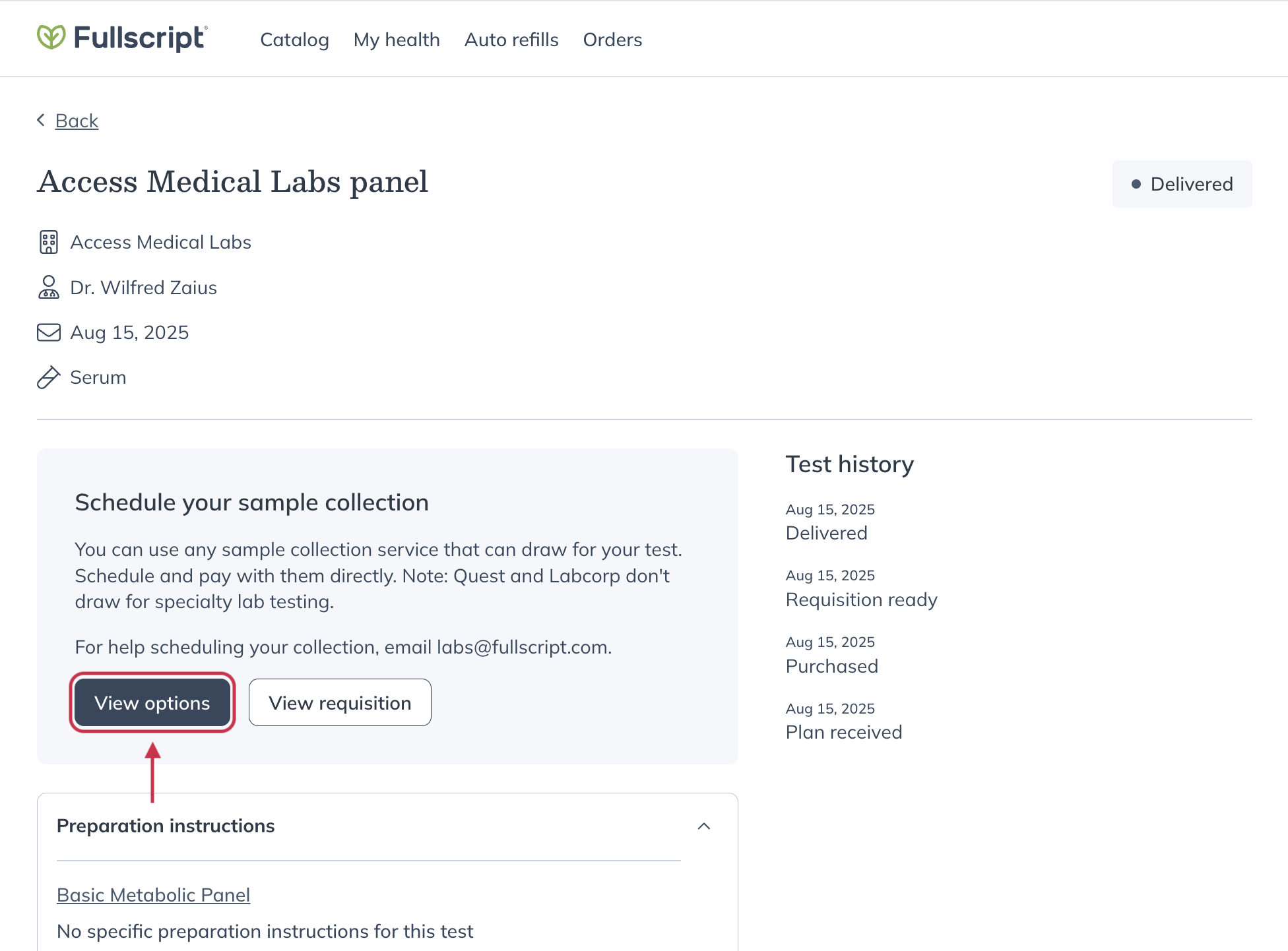Collapse the Preparation instructions chevron
This screenshot has height=951, width=1288.
click(704, 826)
